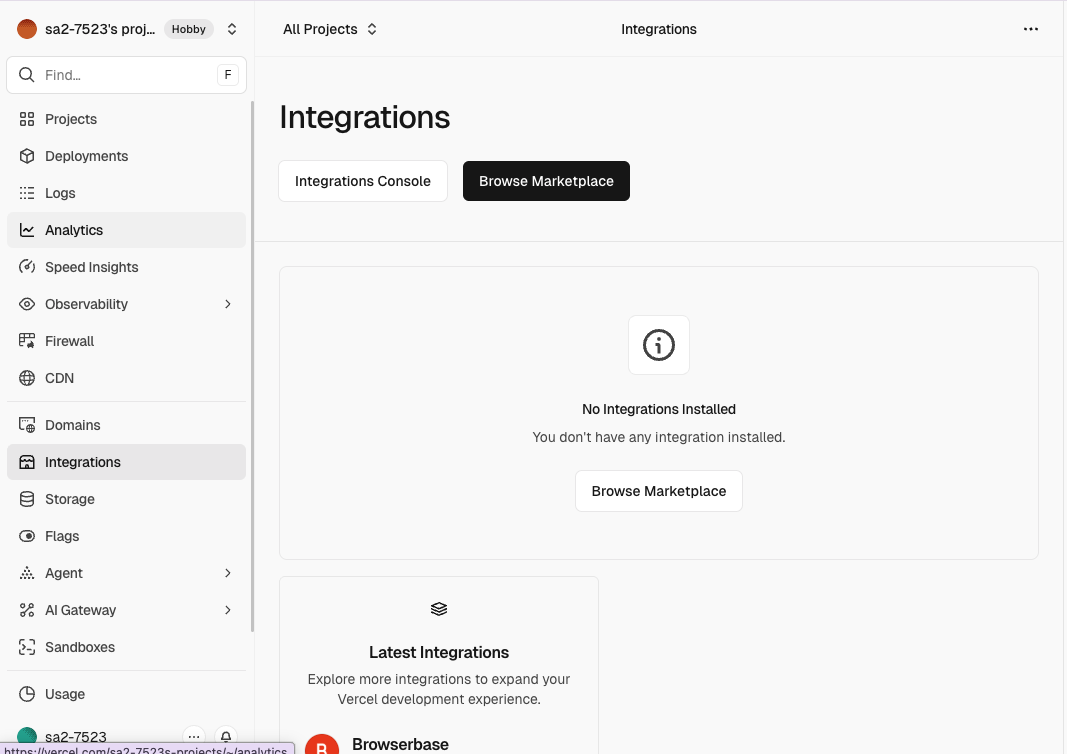Viewport: 1067px width, 754px height.
Task: Open notifications bell icon
Action: click(x=226, y=736)
